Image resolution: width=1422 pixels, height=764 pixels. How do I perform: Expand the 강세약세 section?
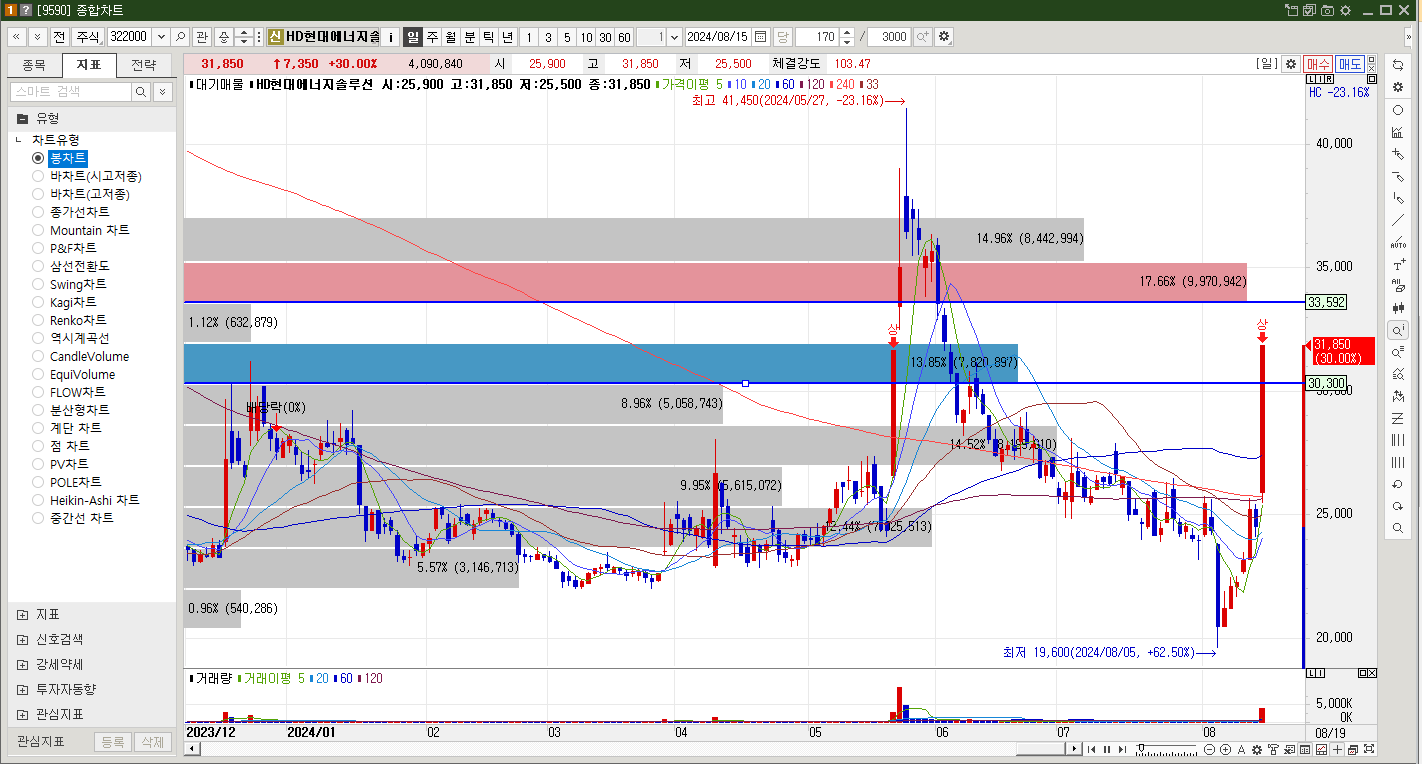pyautogui.click(x=23, y=664)
